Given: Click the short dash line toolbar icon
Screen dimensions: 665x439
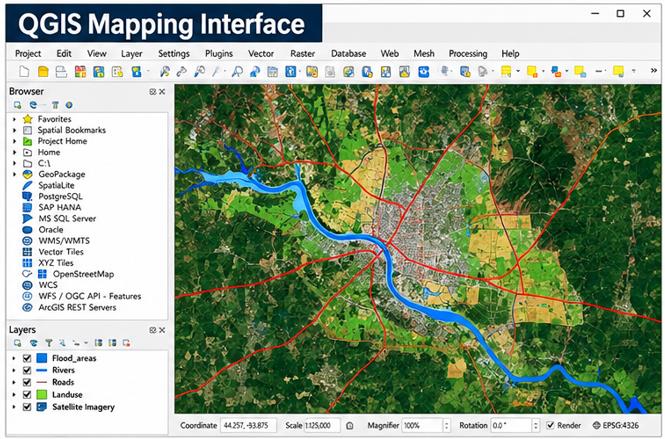Looking at the screenshot, I should click(x=599, y=71).
